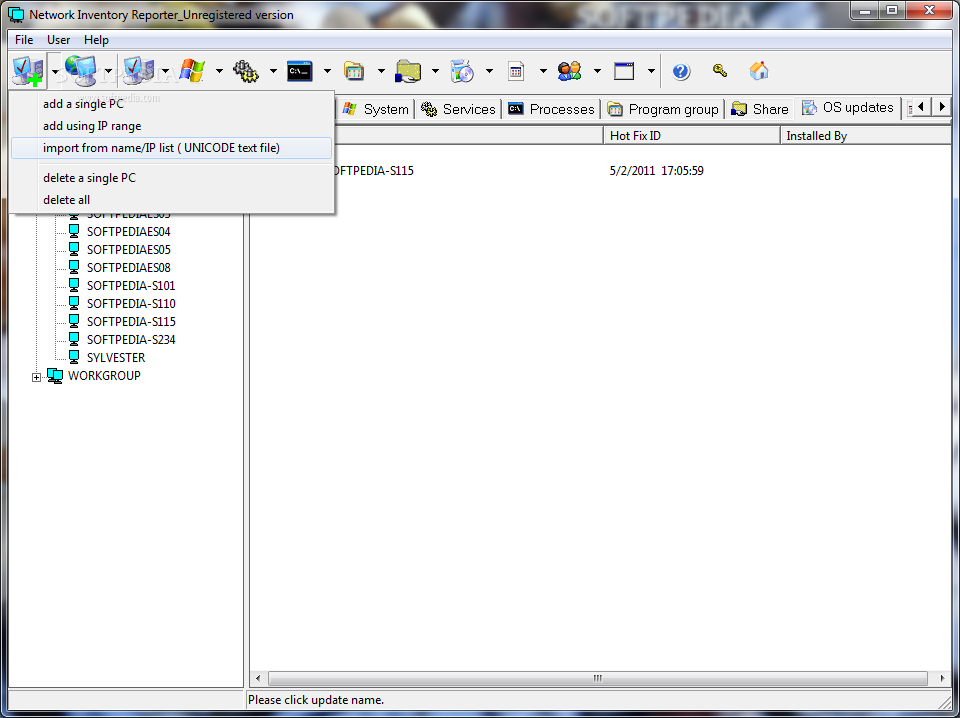Click the OS updates disc toolbar icon
Screen dimensions: 960x718
[x=462, y=71]
